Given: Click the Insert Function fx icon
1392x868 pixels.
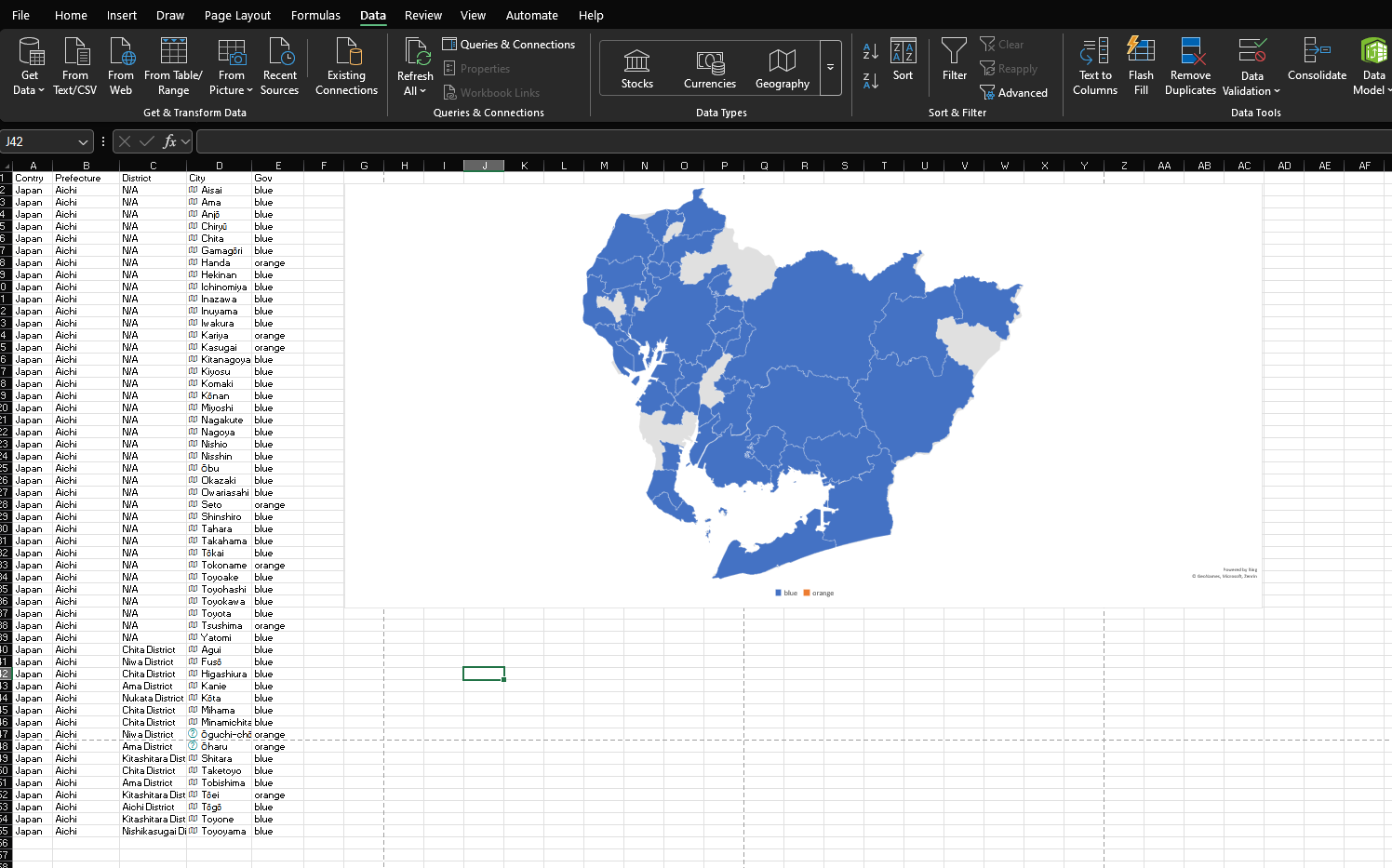Looking at the screenshot, I should 169,142.
